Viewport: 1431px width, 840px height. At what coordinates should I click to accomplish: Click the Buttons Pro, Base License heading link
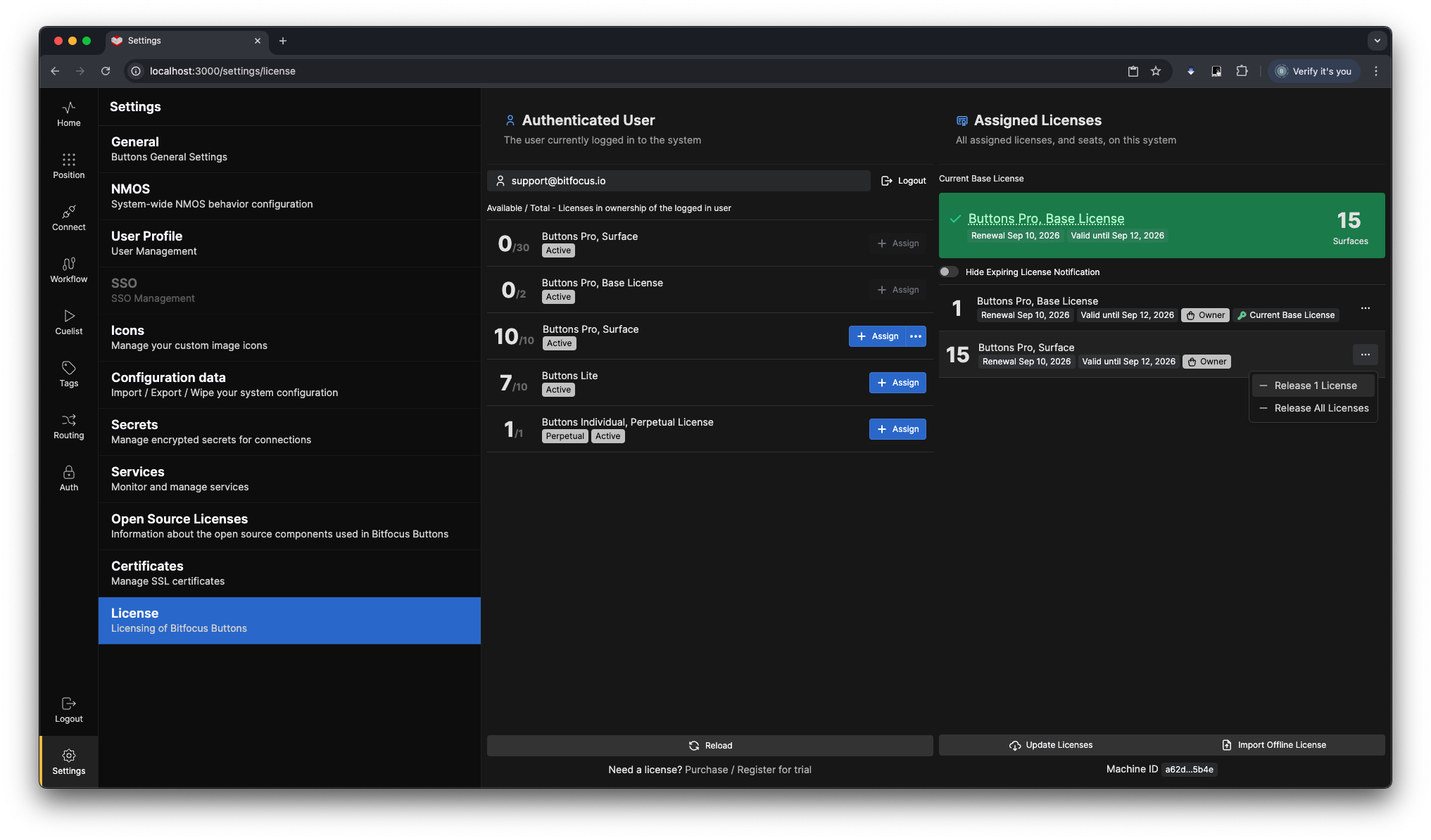1046,219
